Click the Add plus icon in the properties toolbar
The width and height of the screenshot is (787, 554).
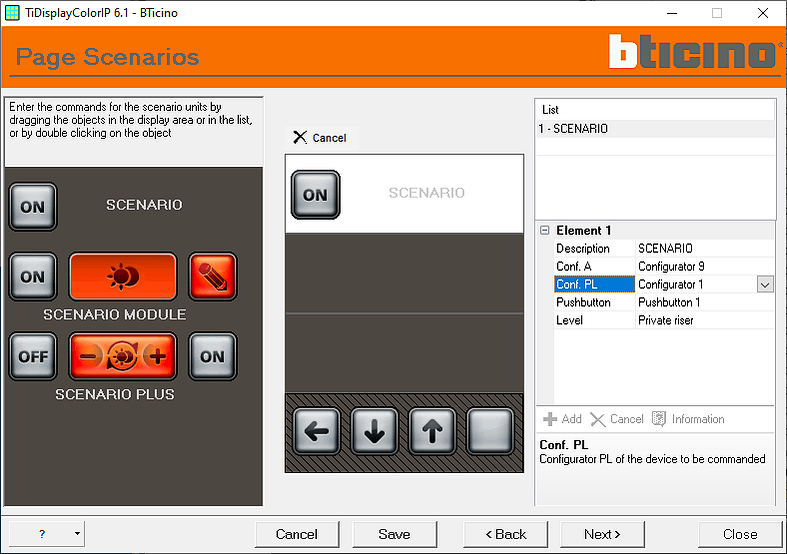coord(562,419)
